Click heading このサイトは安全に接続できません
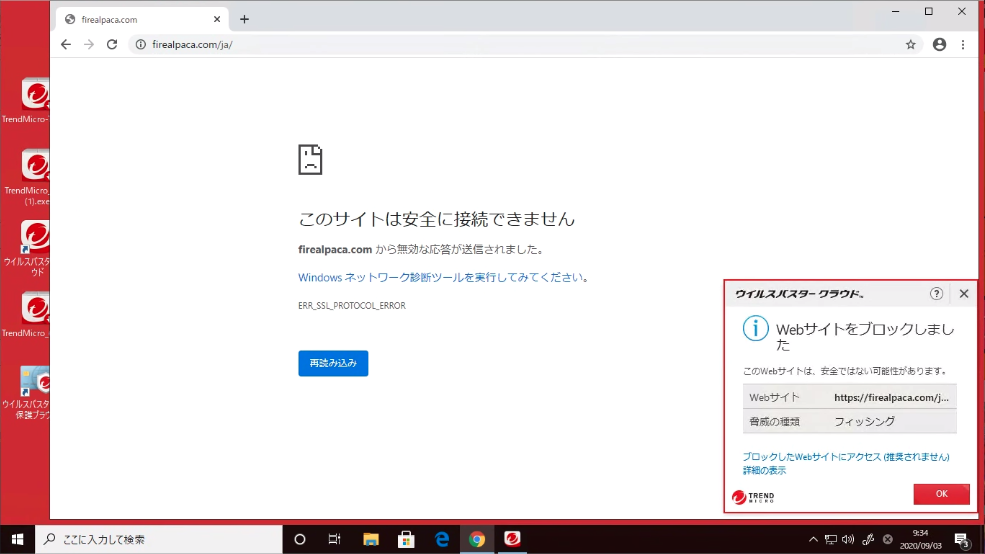The height and width of the screenshot is (554, 985). (437, 219)
